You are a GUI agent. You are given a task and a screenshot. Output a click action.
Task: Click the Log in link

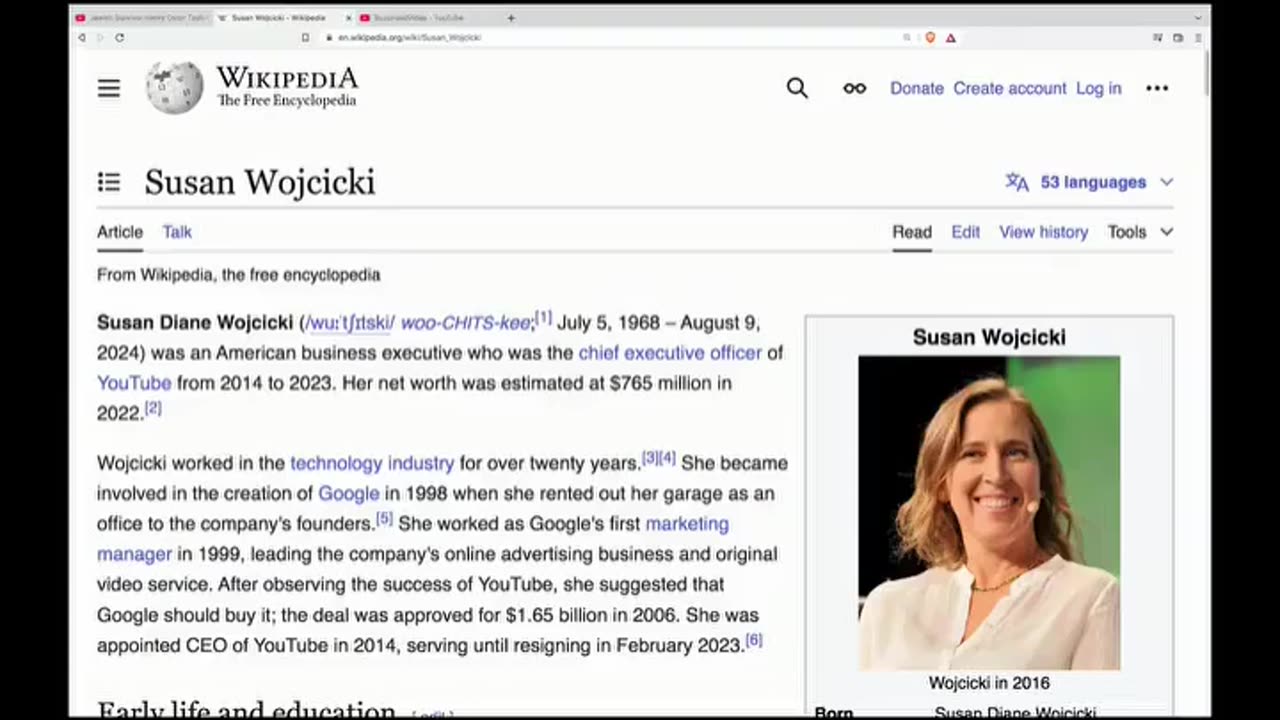pos(1098,88)
